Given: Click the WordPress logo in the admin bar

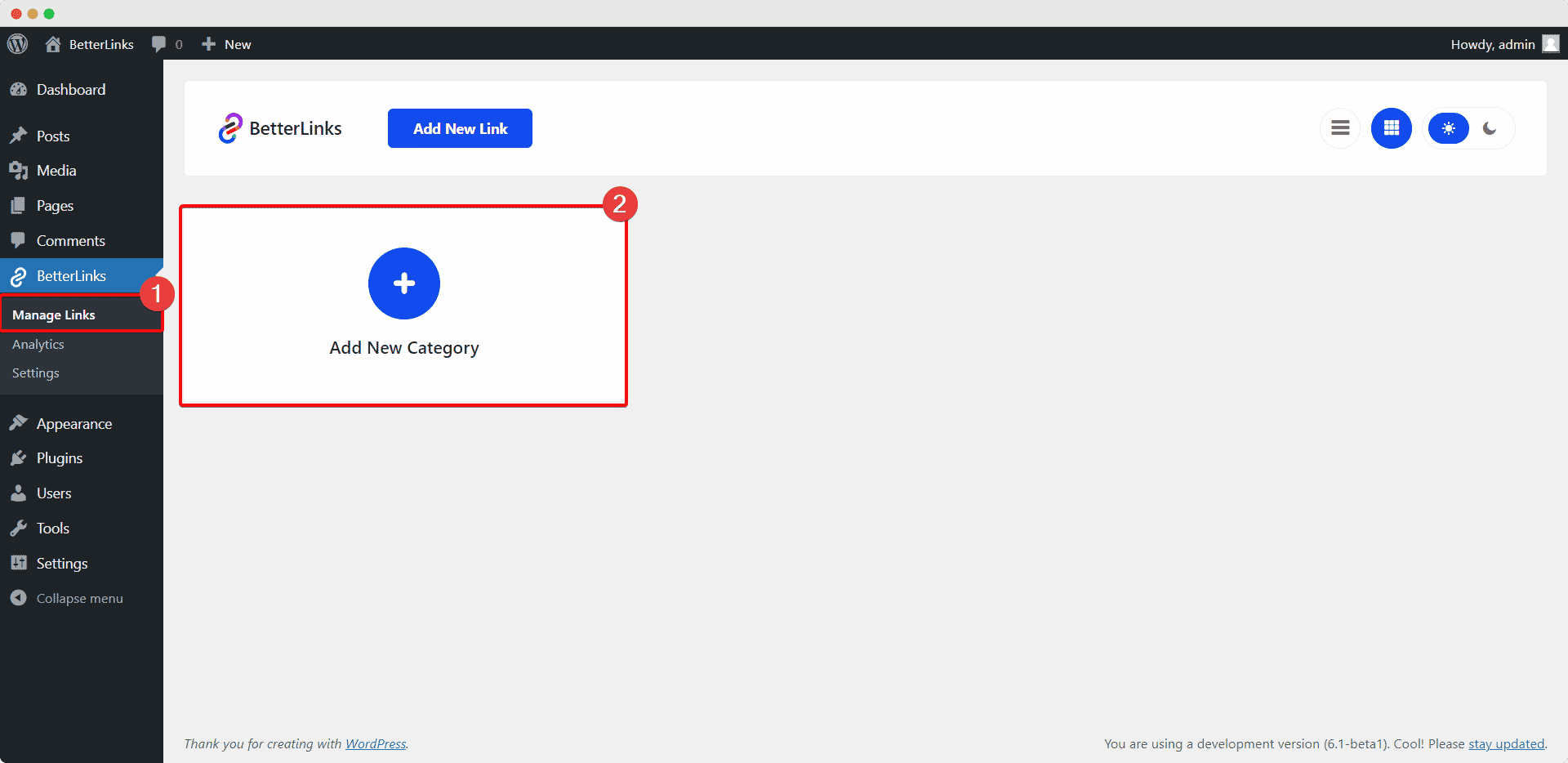Looking at the screenshot, I should tap(17, 43).
